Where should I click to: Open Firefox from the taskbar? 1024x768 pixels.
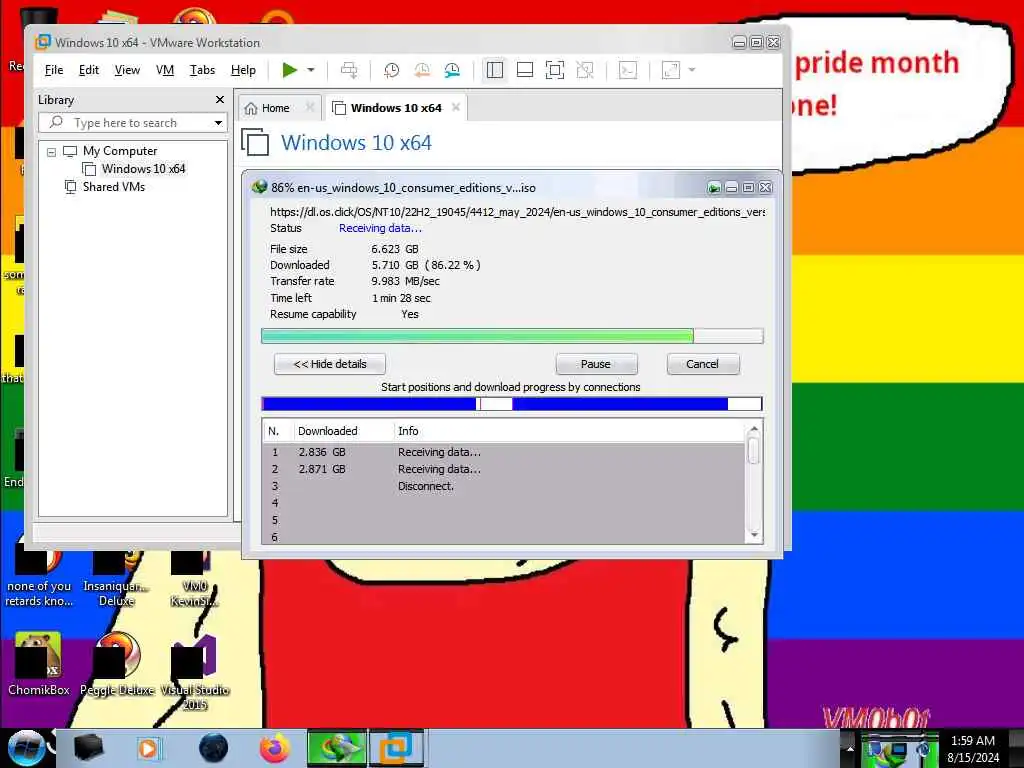coord(275,748)
